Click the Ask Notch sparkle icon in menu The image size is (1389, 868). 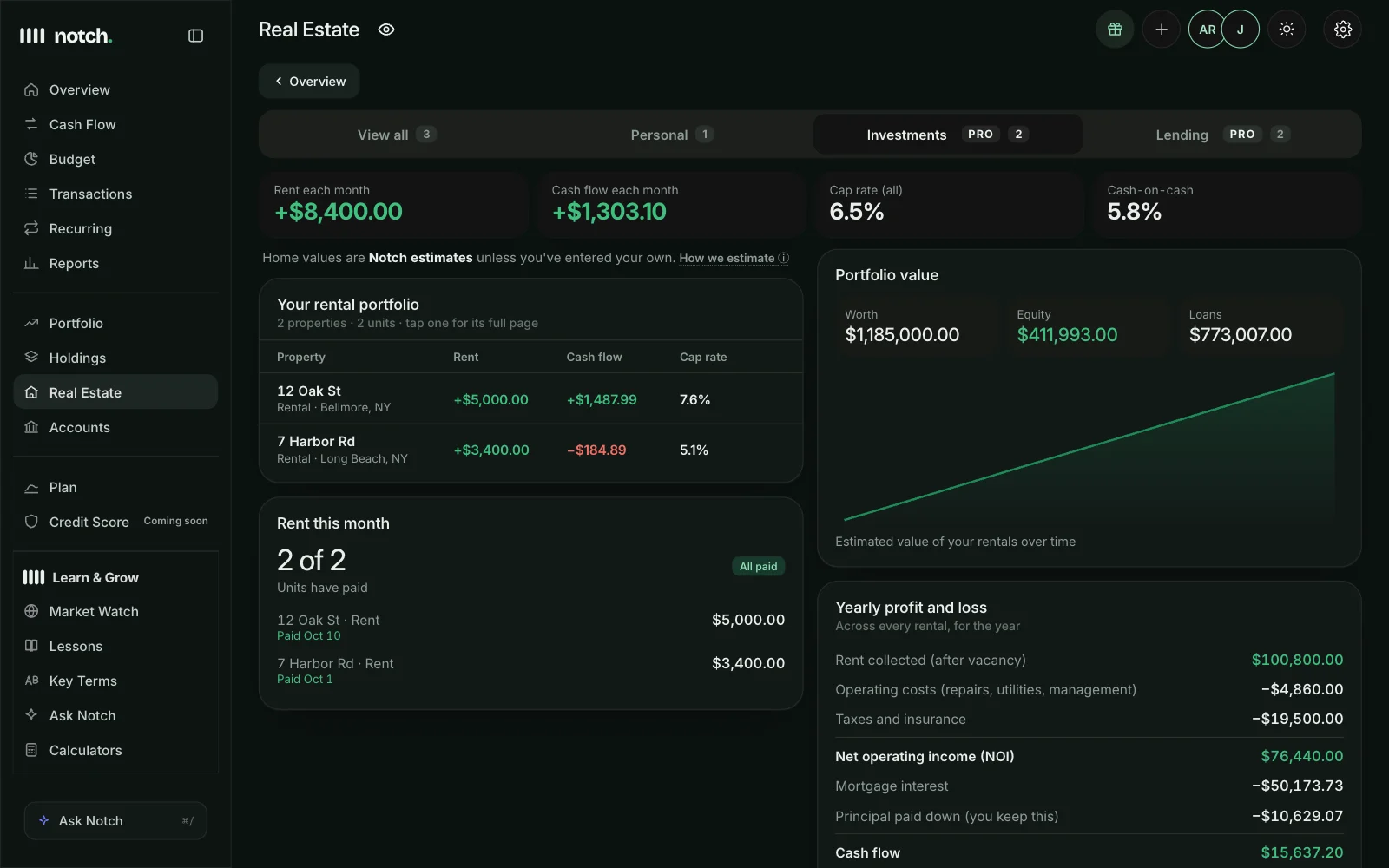point(31,715)
